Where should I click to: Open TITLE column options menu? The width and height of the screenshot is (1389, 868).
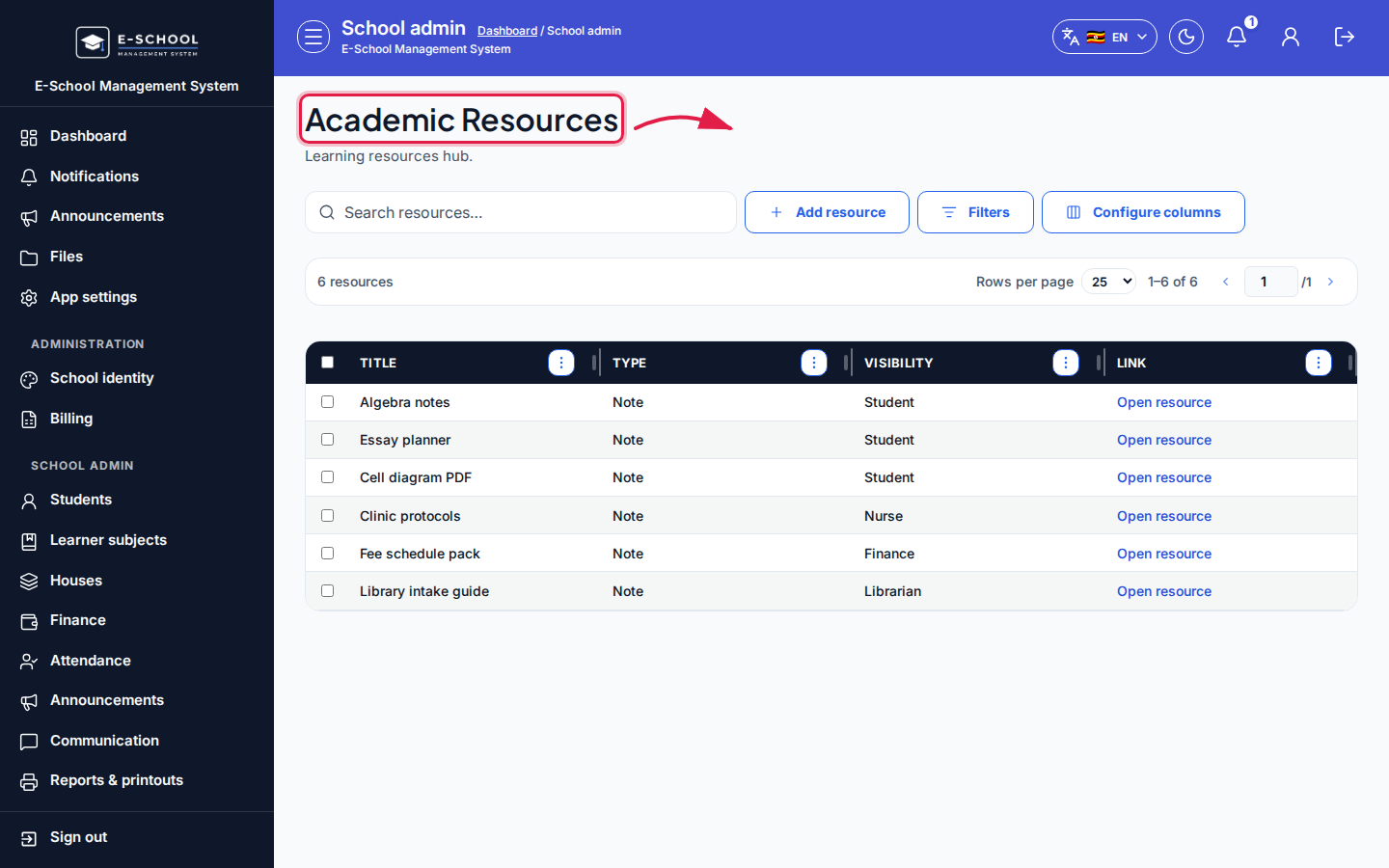561,363
